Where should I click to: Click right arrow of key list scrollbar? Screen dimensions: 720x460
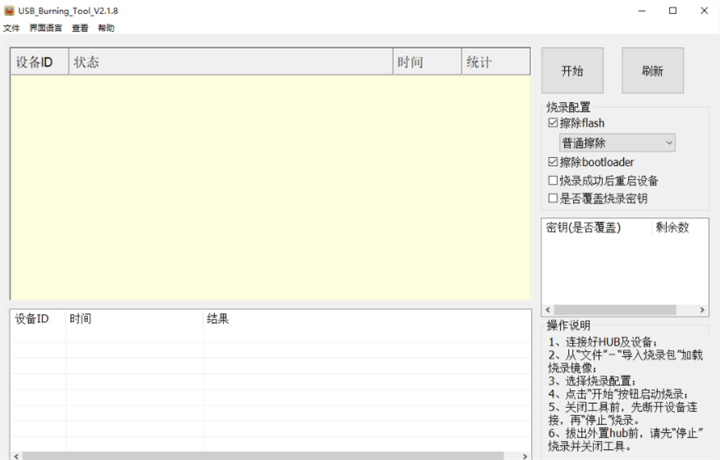coord(702,310)
